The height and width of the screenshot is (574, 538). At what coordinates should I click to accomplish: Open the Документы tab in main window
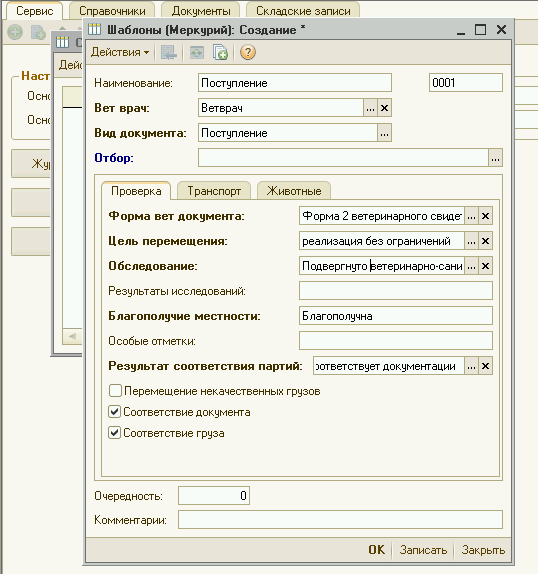click(x=201, y=11)
